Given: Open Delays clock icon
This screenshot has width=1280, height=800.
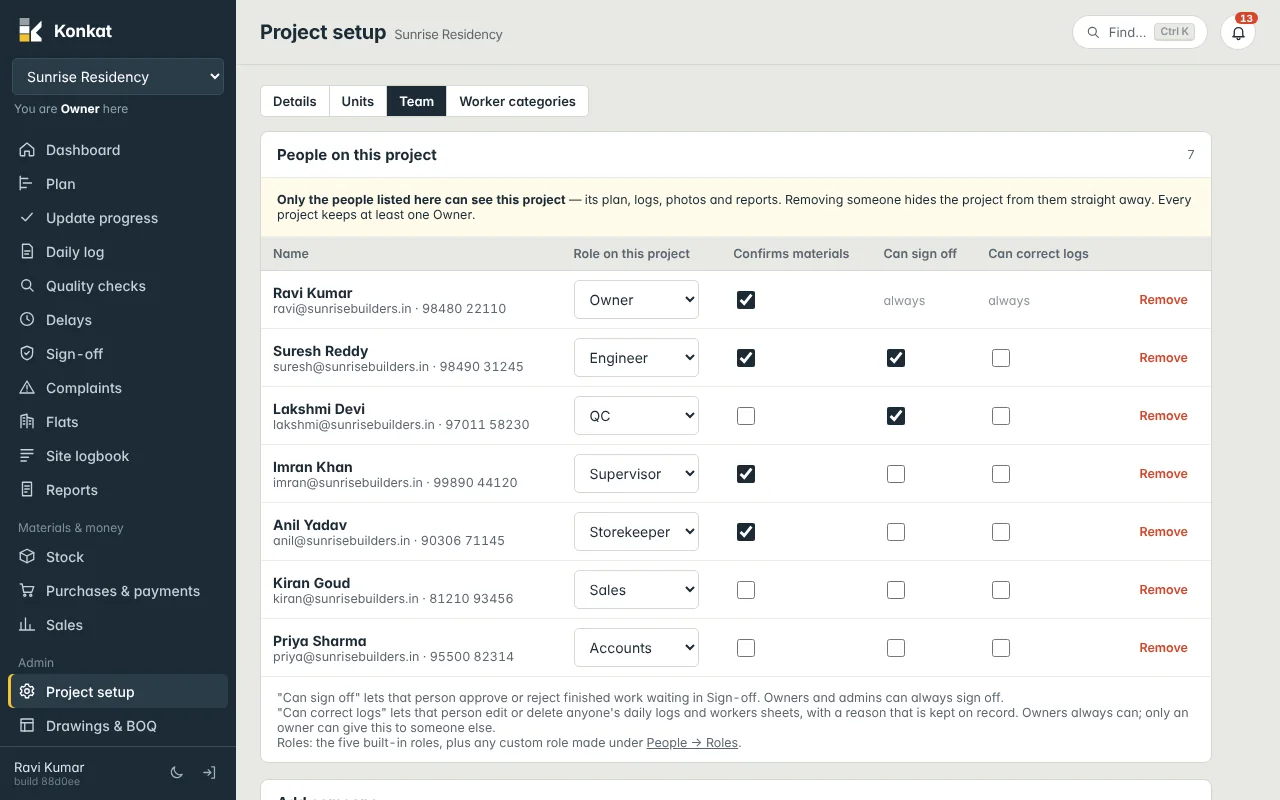Looking at the screenshot, I should pos(27,320).
